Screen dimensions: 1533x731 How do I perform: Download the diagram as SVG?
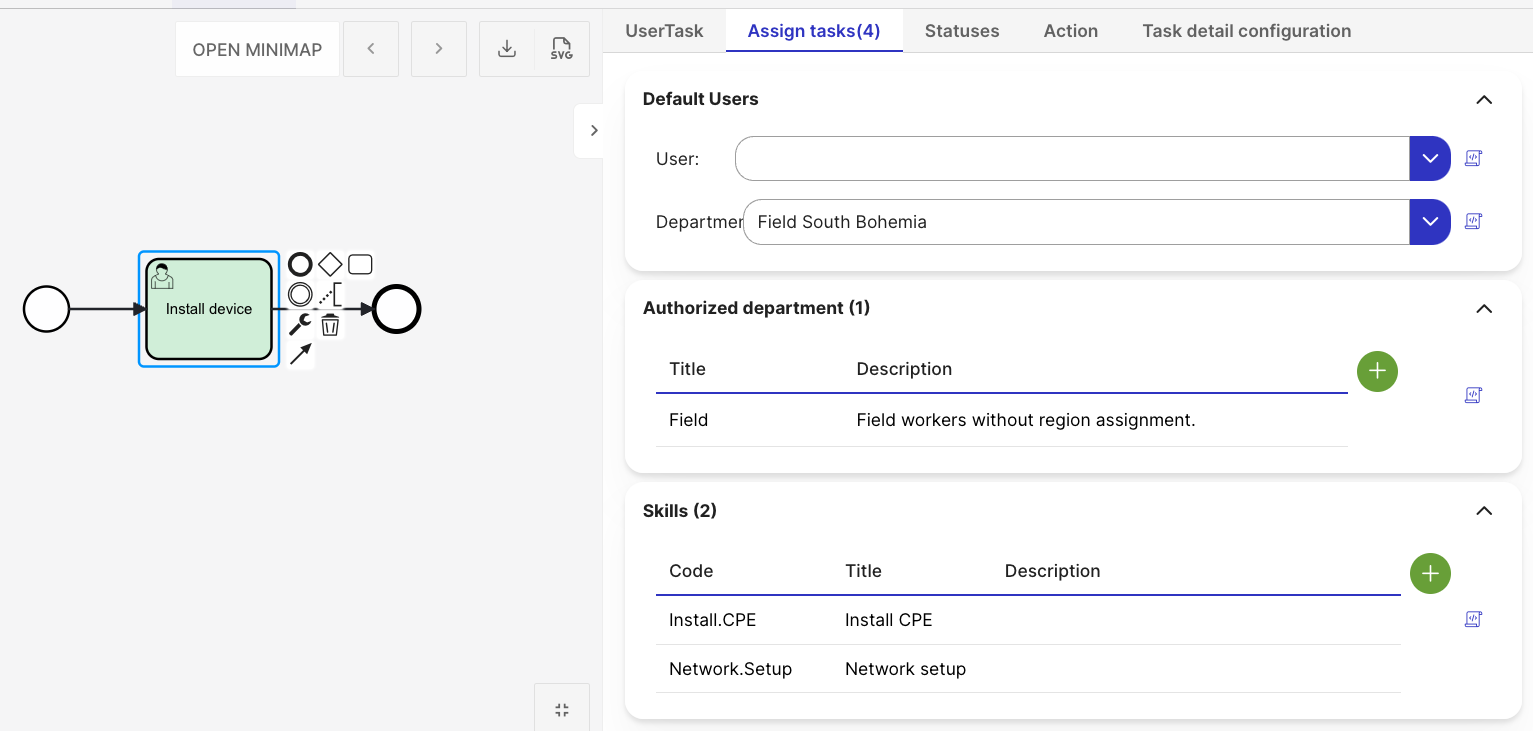pyautogui.click(x=562, y=49)
